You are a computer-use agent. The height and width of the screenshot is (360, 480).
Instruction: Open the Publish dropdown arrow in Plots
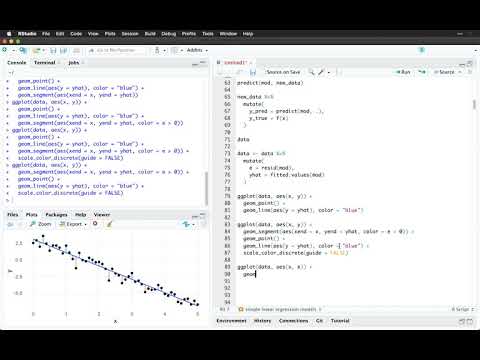click(x=193, y=225)
